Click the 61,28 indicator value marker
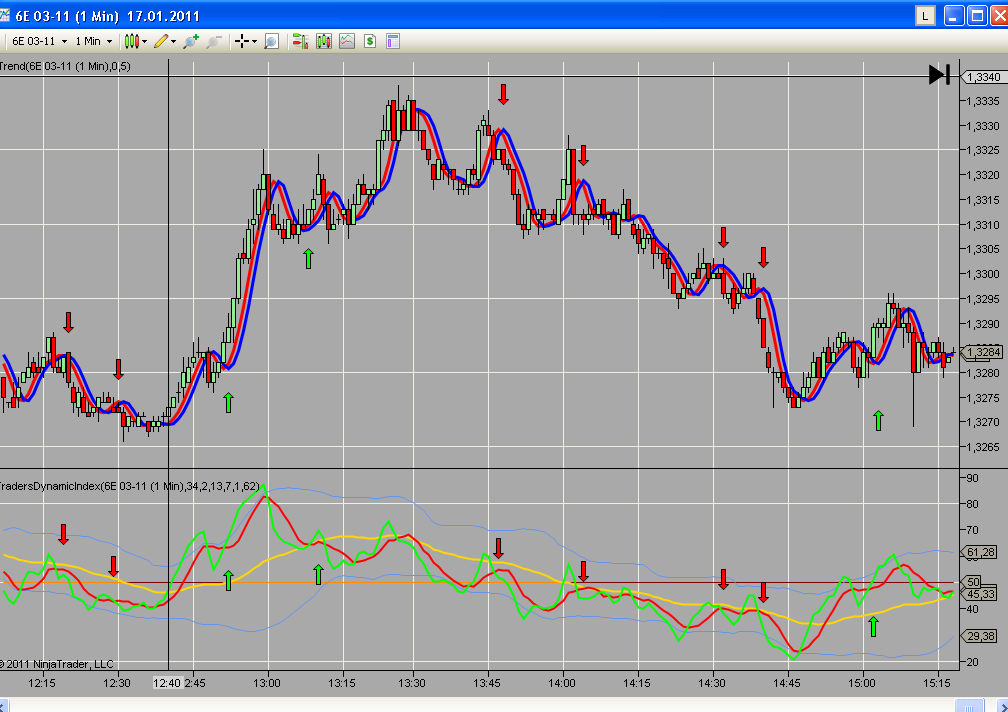The image size is (1008, 712). tap(978, 552)
